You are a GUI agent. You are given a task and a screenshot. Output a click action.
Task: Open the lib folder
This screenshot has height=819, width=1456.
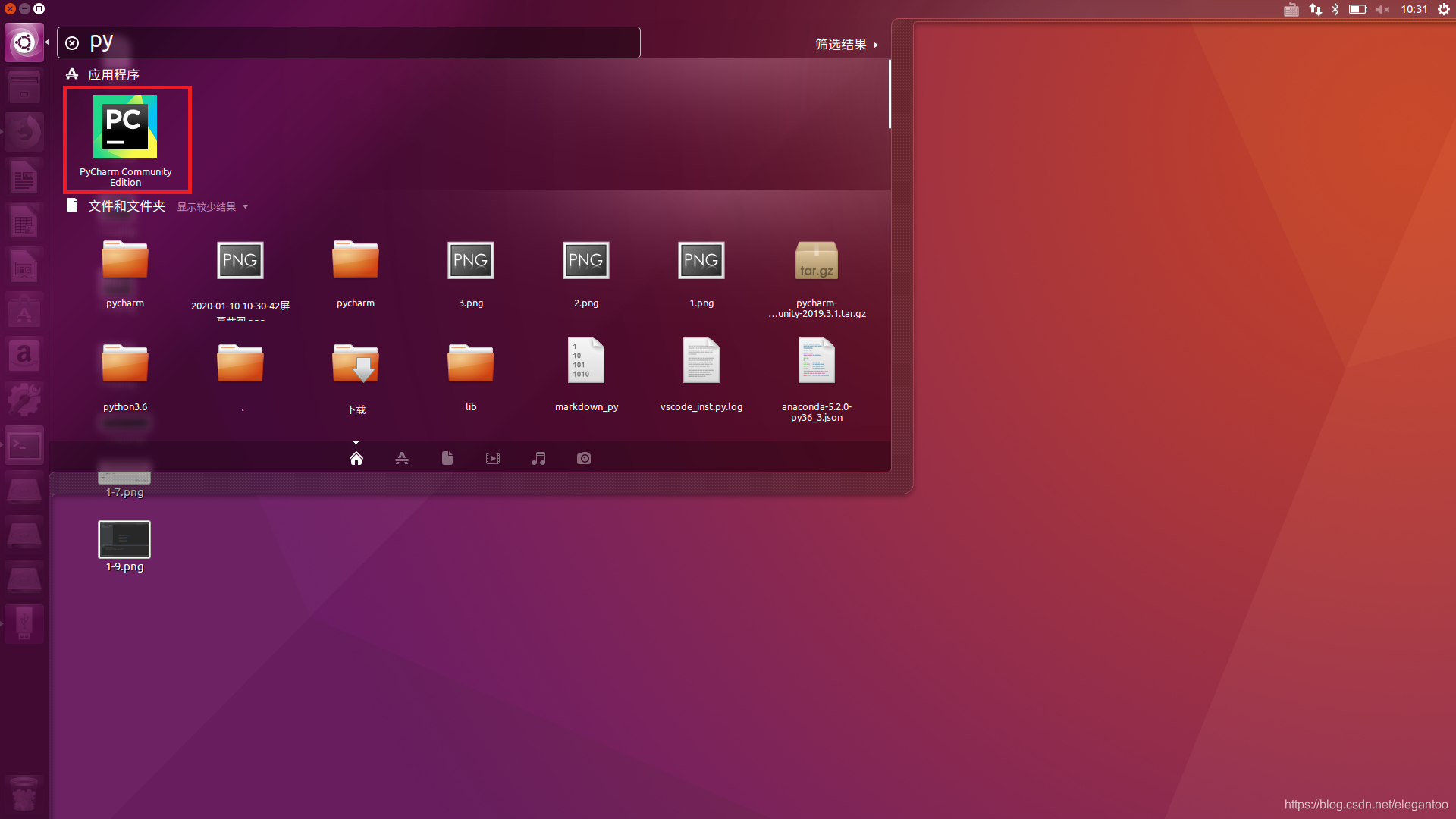(471, 377)
